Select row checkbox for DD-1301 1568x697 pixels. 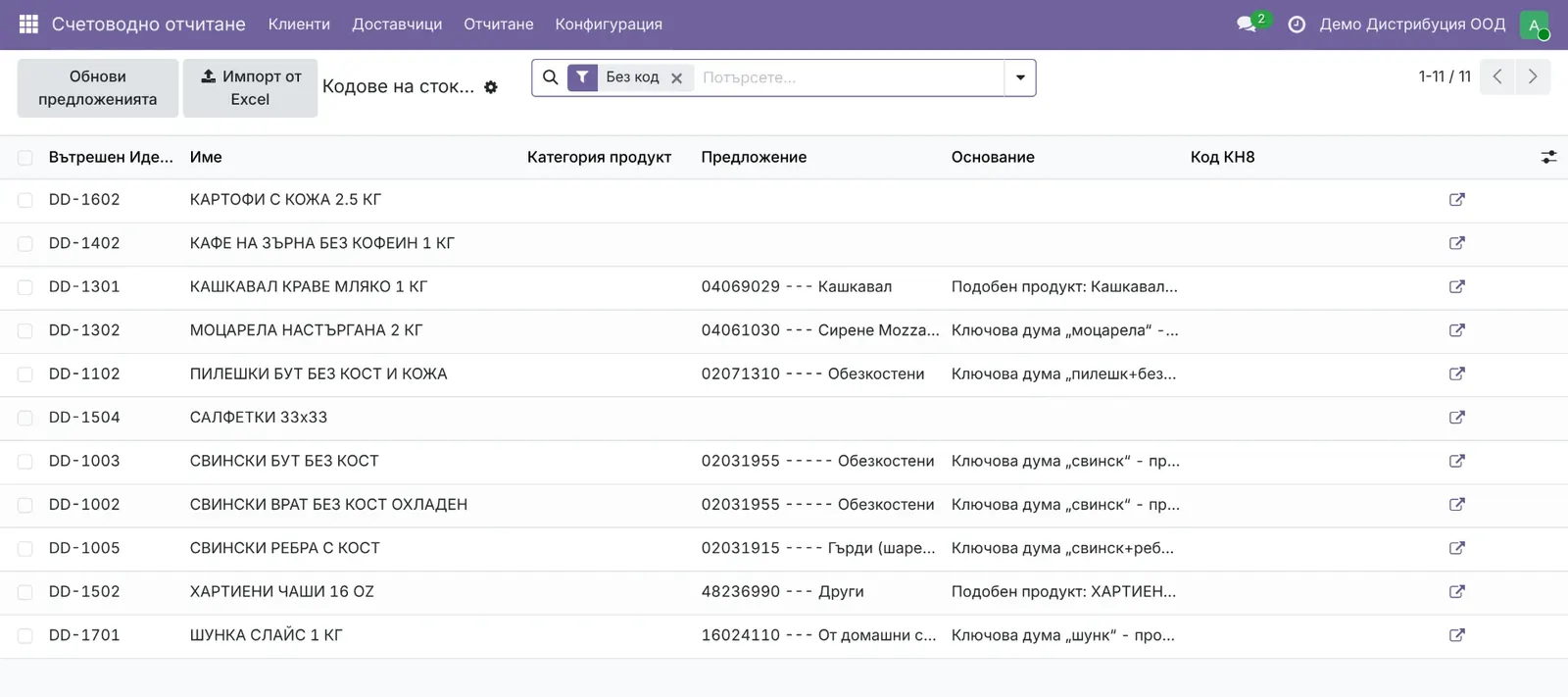[x=25, y=287]
